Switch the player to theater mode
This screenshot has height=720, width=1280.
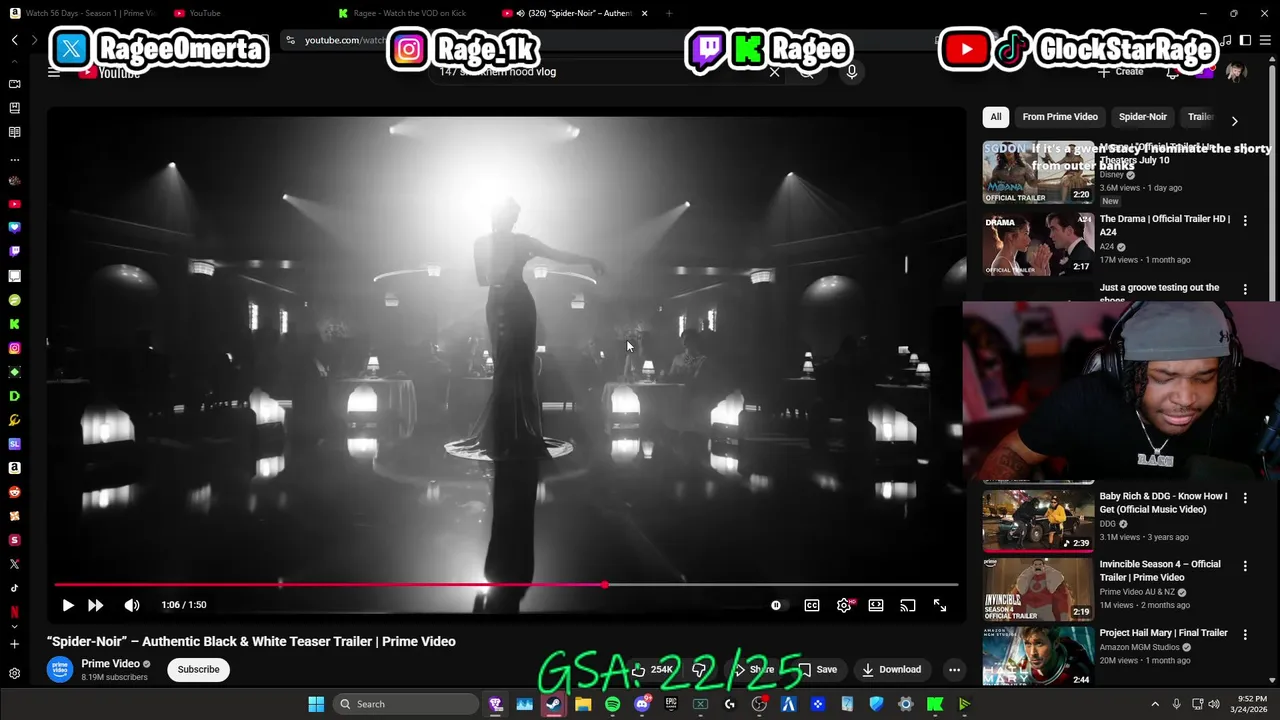coord(876,605)
